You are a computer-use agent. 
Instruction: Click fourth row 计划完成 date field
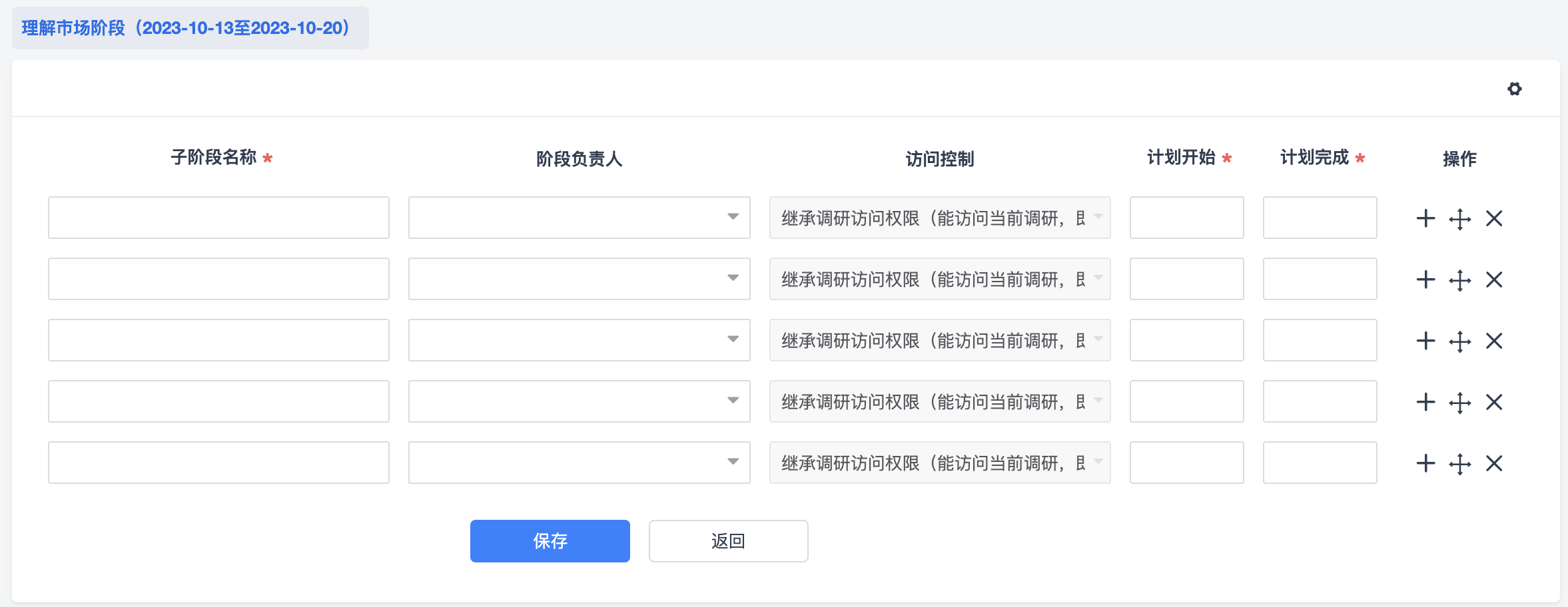[x=1320, y=401]
